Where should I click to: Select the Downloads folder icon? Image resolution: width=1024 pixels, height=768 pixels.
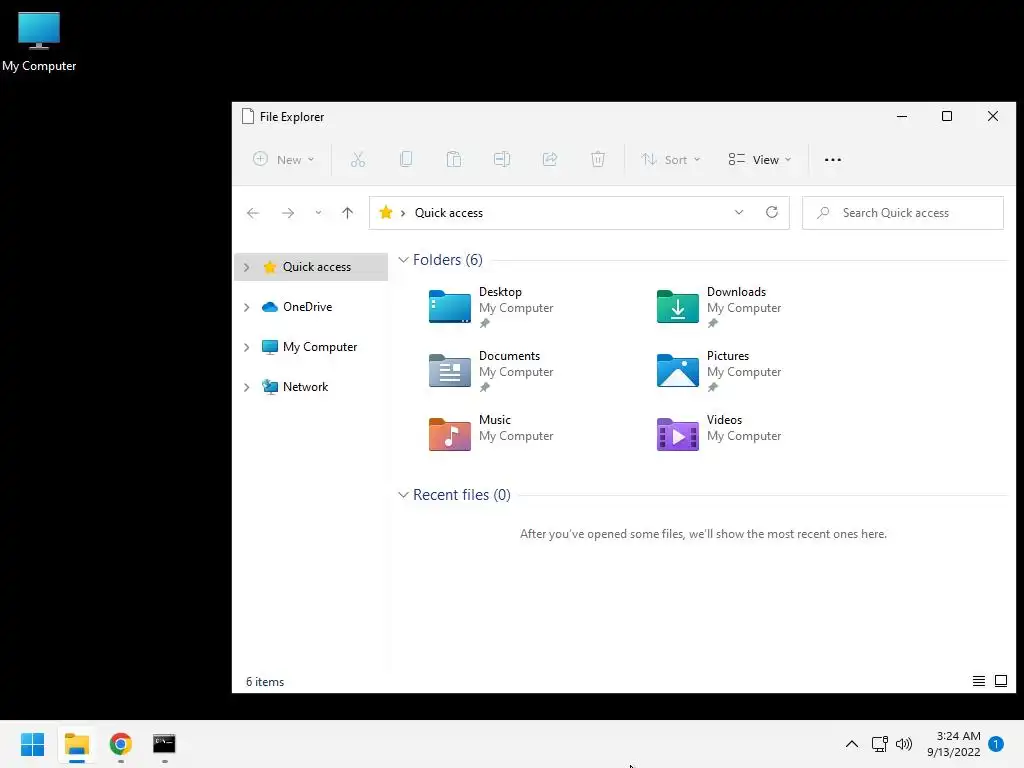click(x=677, y=306)
